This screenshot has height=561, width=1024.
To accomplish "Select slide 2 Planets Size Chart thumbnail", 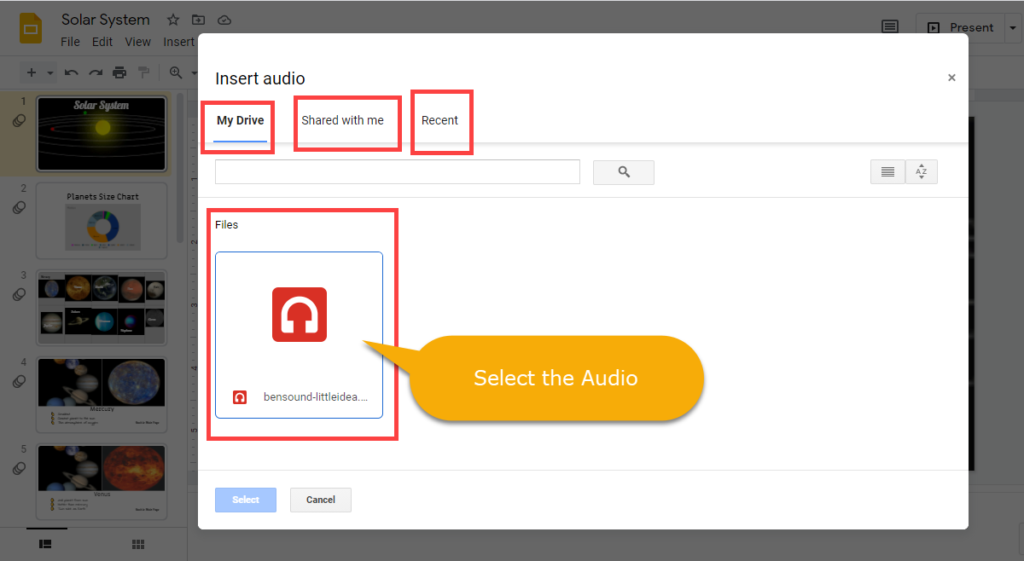I will (x=102, y=221).
